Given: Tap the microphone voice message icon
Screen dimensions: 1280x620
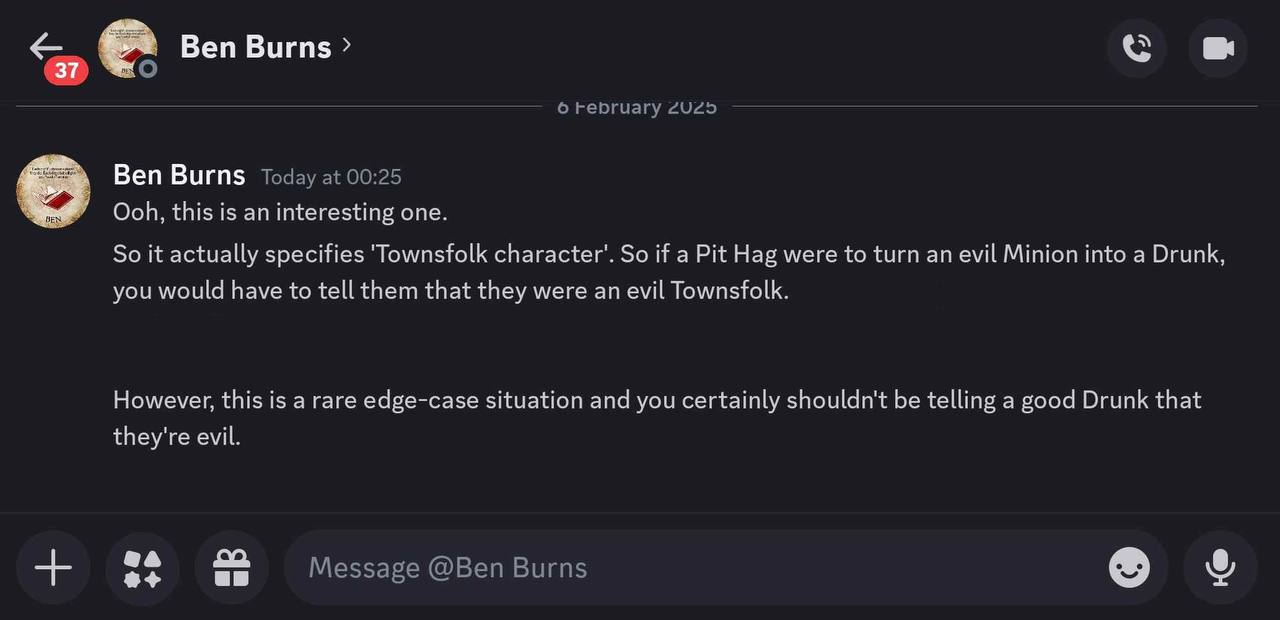Looking at the screenshot, I should pos(1219,568).
